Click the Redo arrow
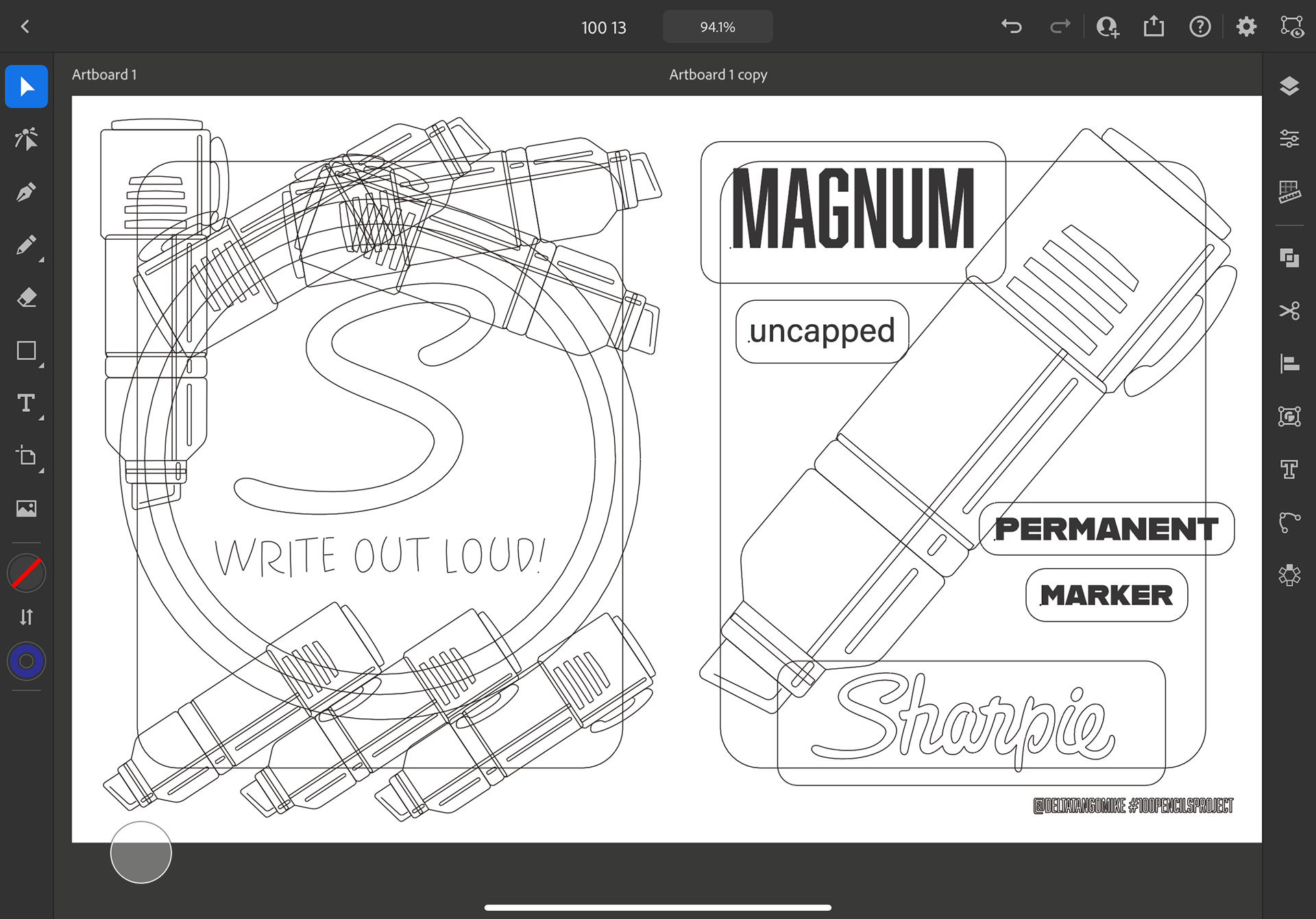Screen dimensions: 1316x919 point(1060,27)
